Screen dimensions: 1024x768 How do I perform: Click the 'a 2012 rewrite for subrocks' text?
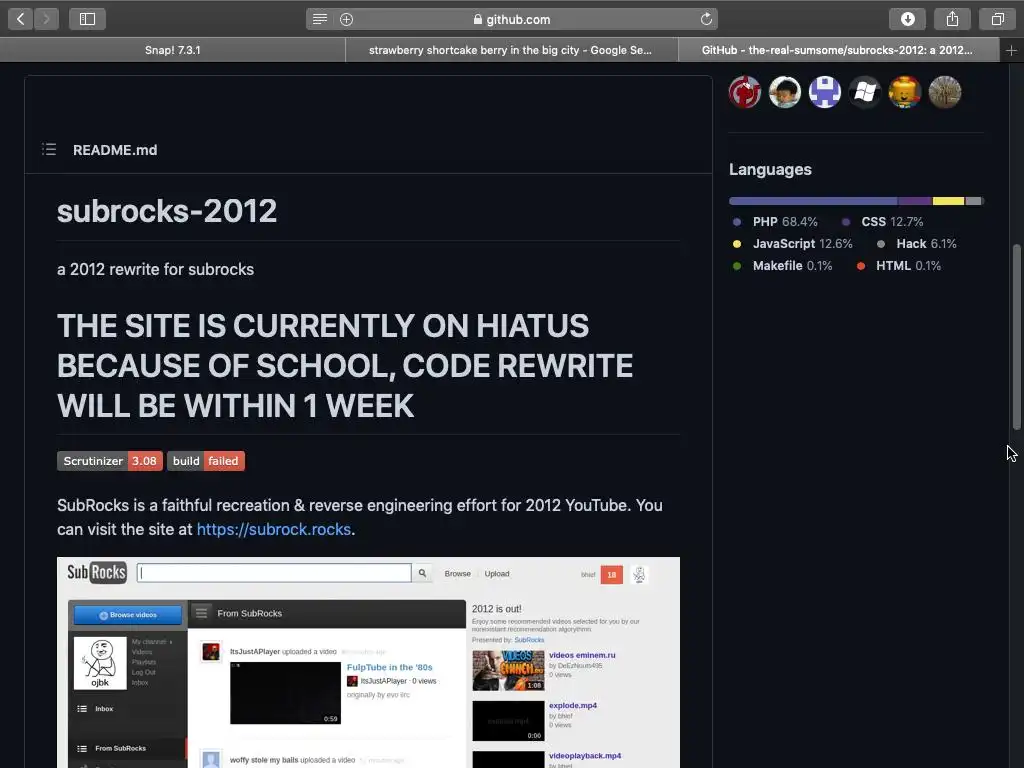click(x=155, y=269)
